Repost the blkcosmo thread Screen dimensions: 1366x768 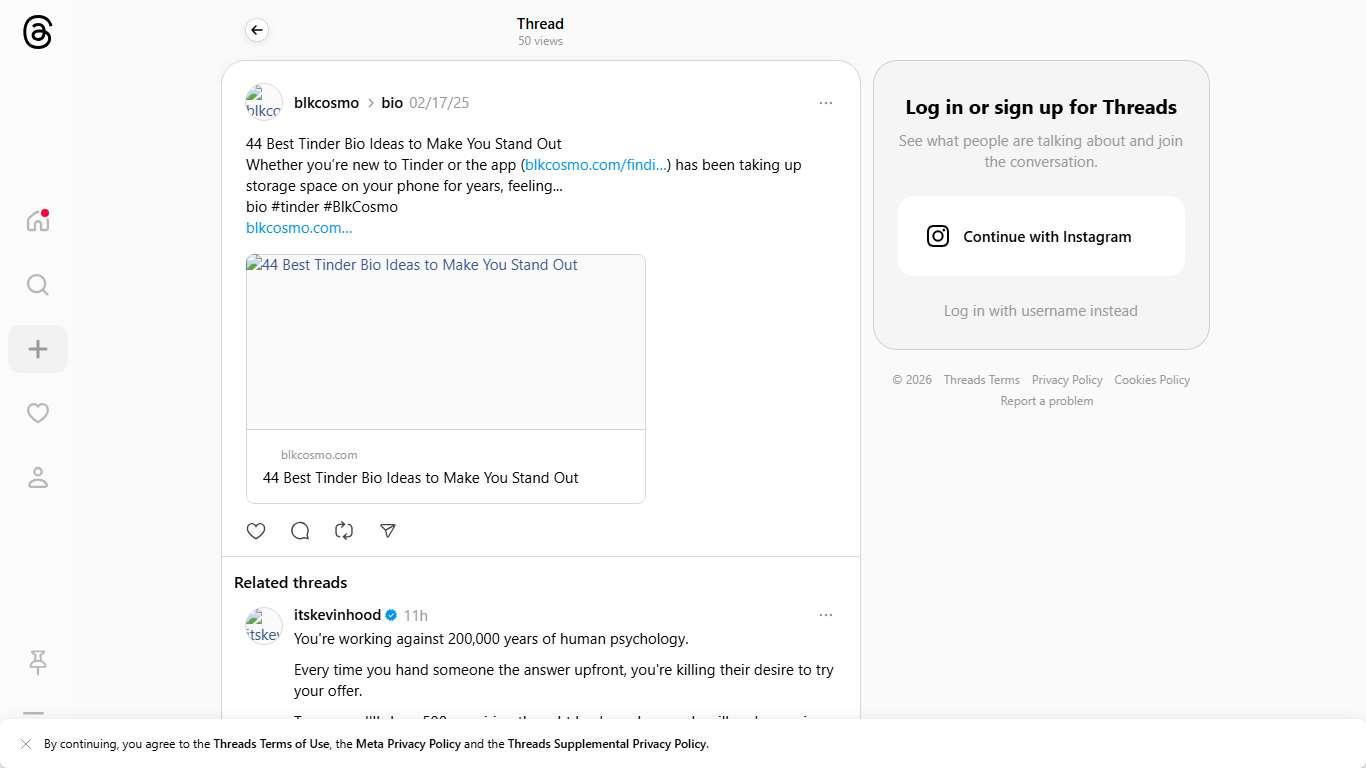point(344,531)
